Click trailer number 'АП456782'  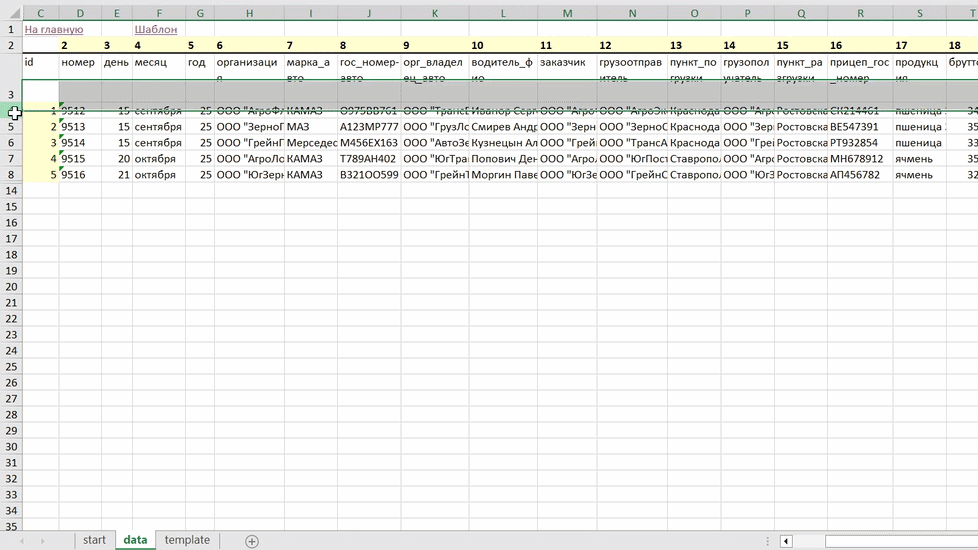click(x=860, y=175)
